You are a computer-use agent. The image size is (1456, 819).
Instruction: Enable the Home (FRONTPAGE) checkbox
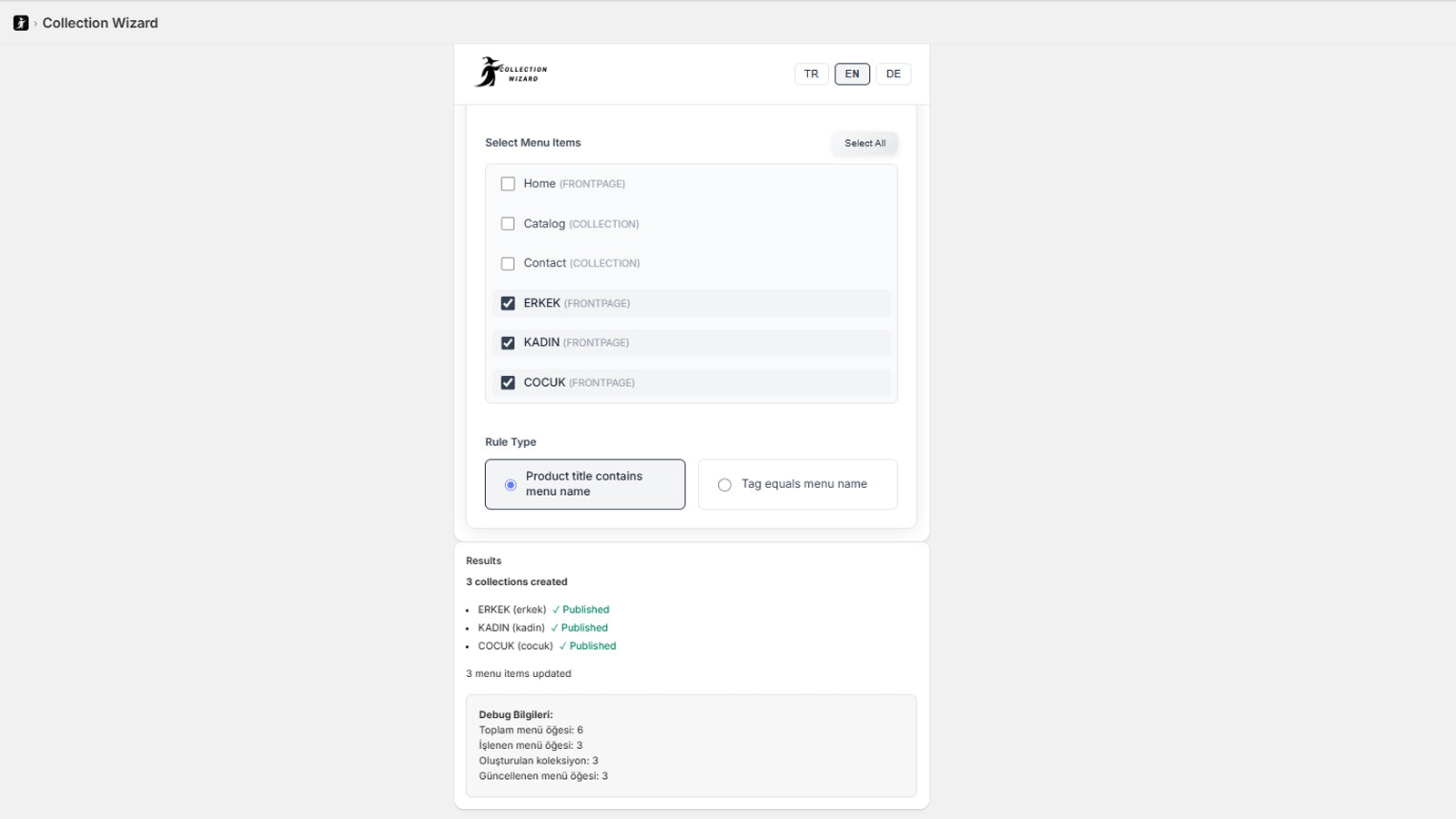coord(508,184)
